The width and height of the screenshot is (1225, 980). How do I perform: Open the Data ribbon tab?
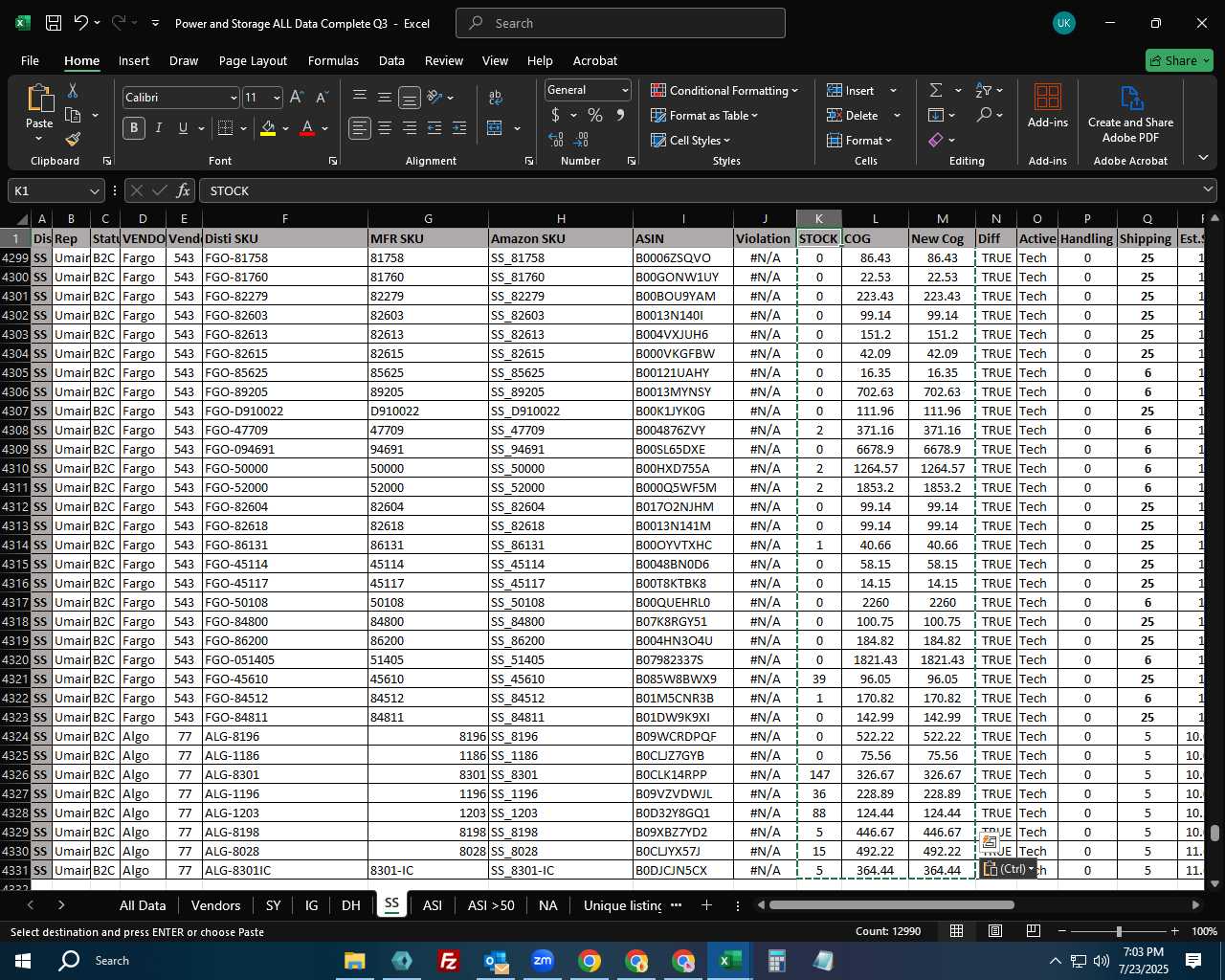click(391, 60)
